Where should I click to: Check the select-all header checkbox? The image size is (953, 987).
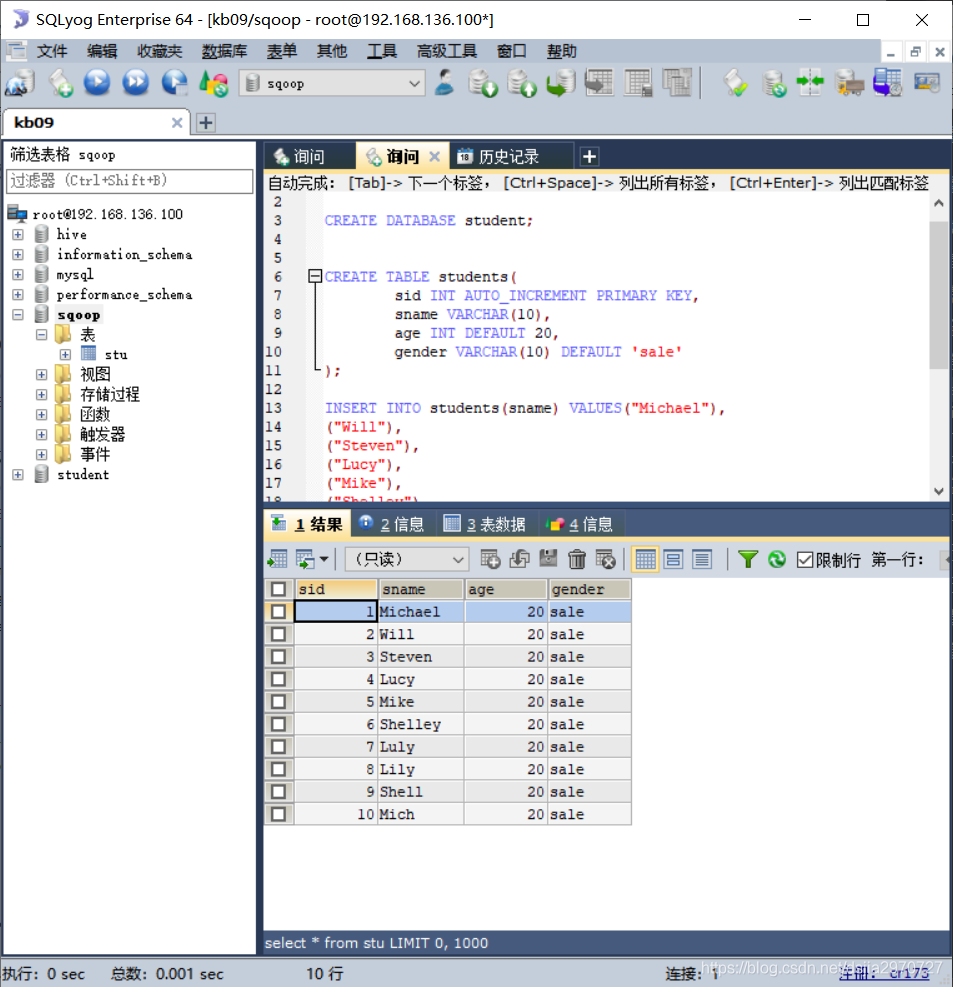[278, 589]
